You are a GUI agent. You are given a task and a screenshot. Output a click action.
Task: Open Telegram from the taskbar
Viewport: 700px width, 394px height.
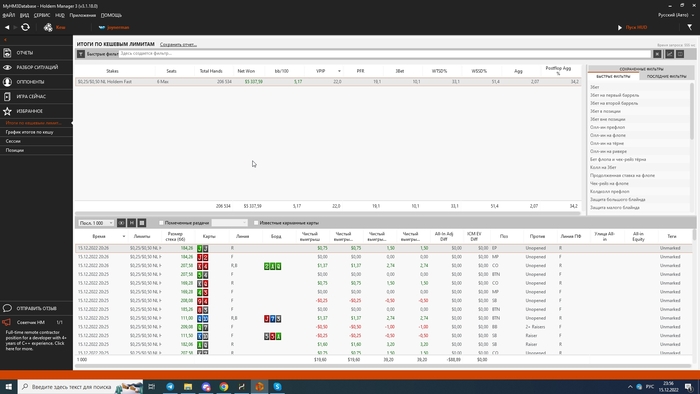(x=170, y=387)
